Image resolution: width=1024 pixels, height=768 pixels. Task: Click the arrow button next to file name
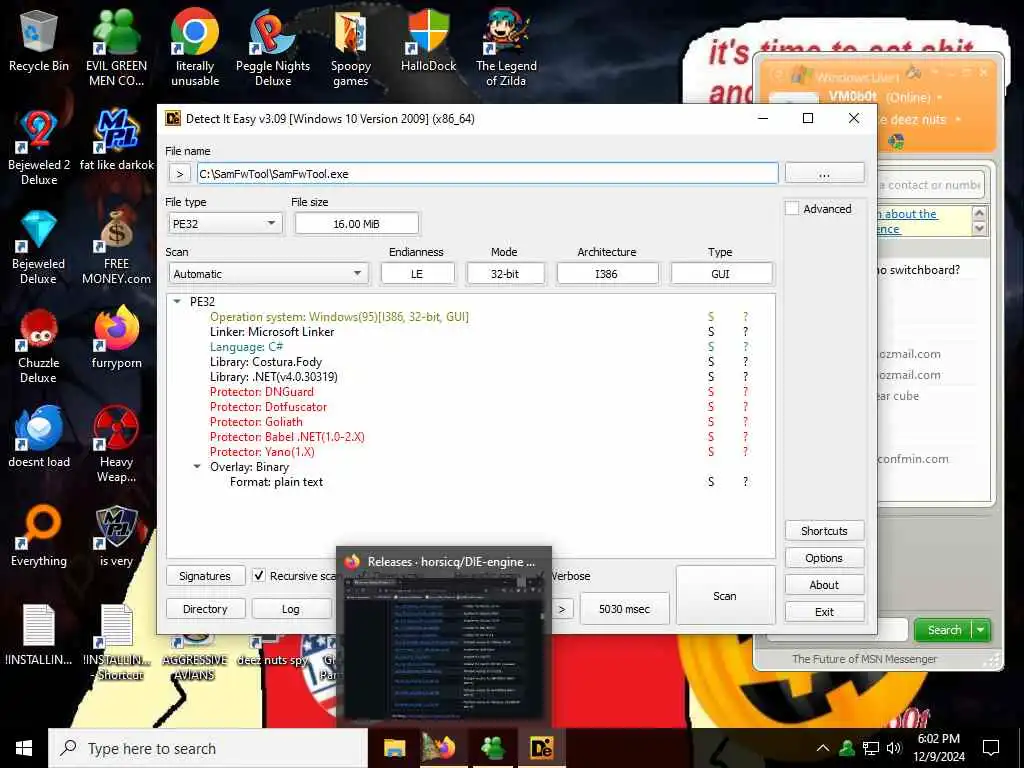pyautogui.click(x=180, y=174)
